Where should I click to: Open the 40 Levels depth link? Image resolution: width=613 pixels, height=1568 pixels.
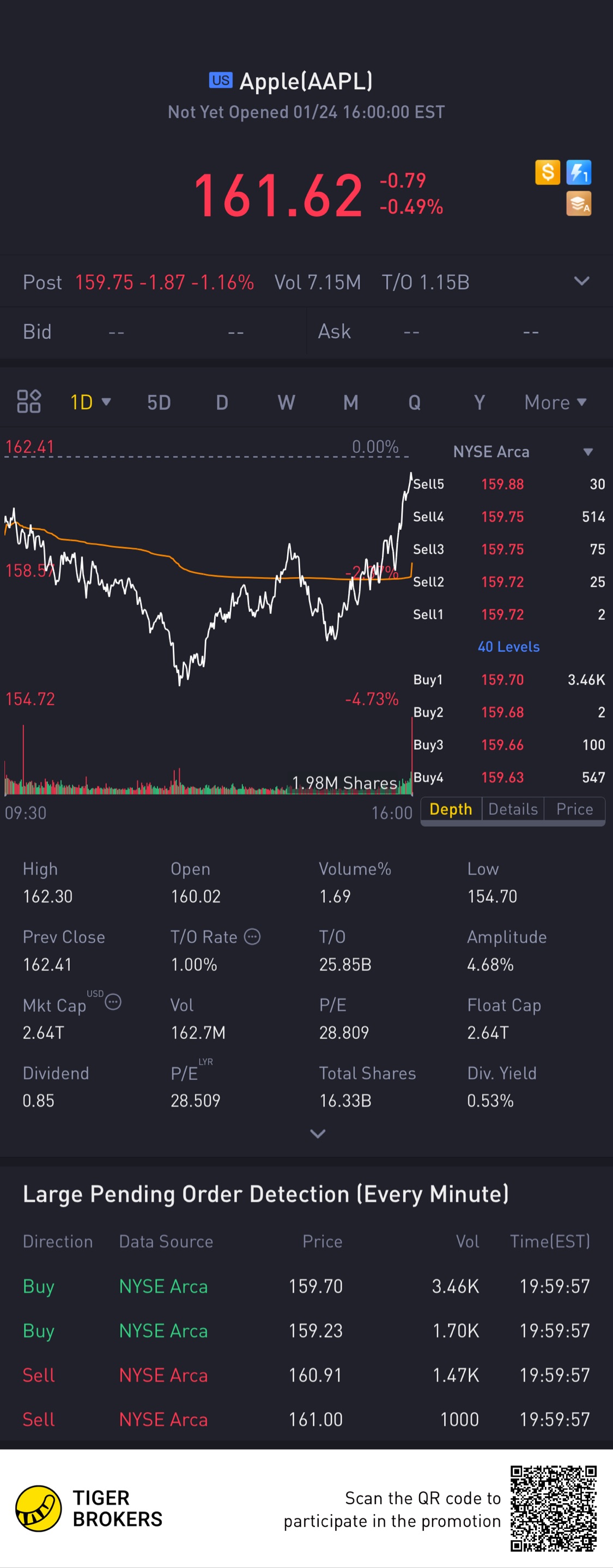click(508, 646)
